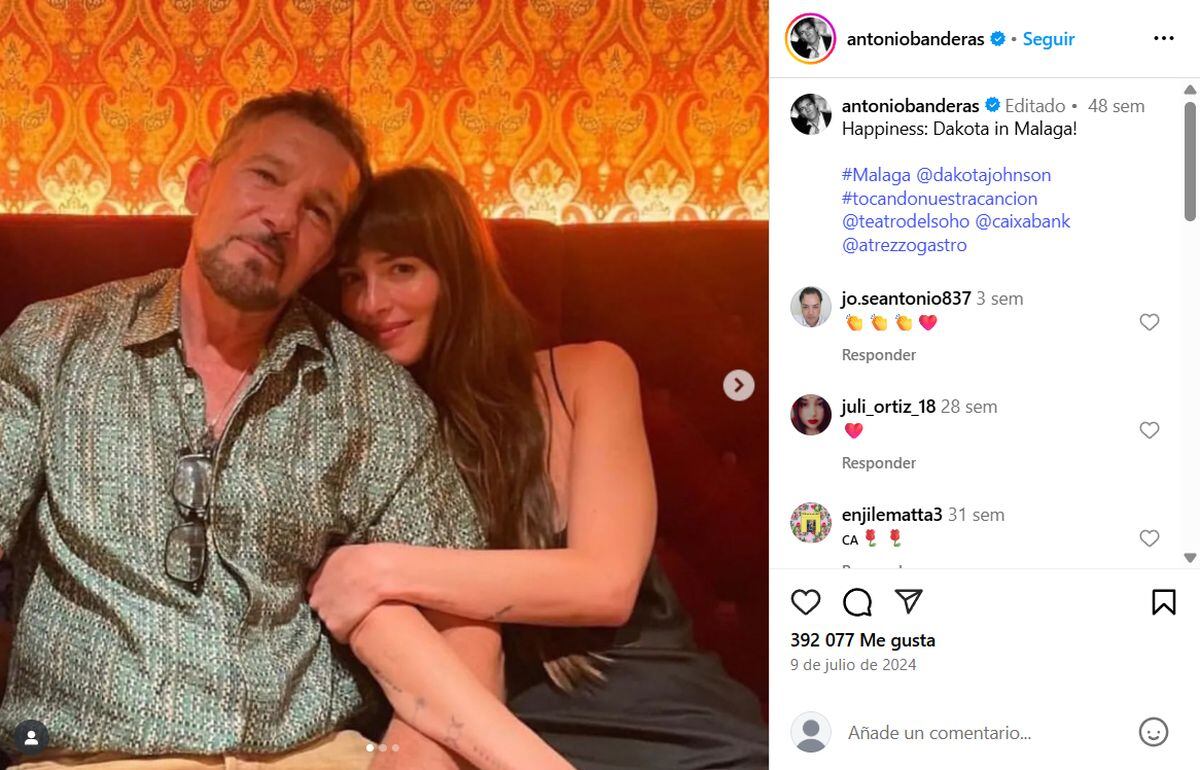Click the Seguir button to follow
The image size is (1200, 770).
[x=1047, y=38]
